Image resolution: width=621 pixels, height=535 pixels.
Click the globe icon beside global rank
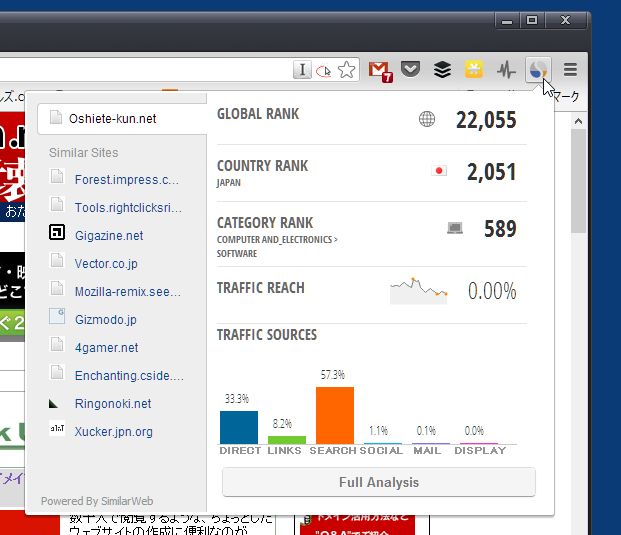(427, 119)
